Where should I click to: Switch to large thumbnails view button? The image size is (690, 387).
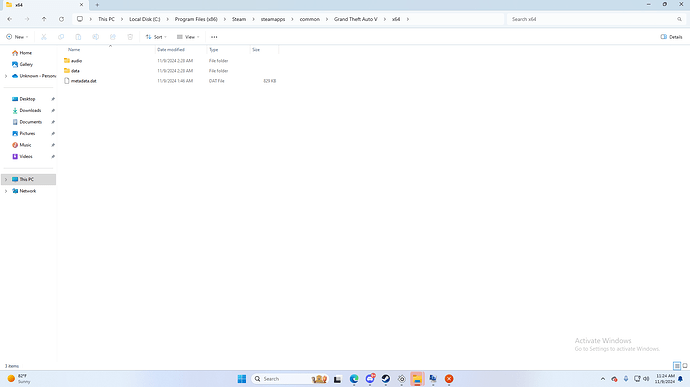click(685, 366)
